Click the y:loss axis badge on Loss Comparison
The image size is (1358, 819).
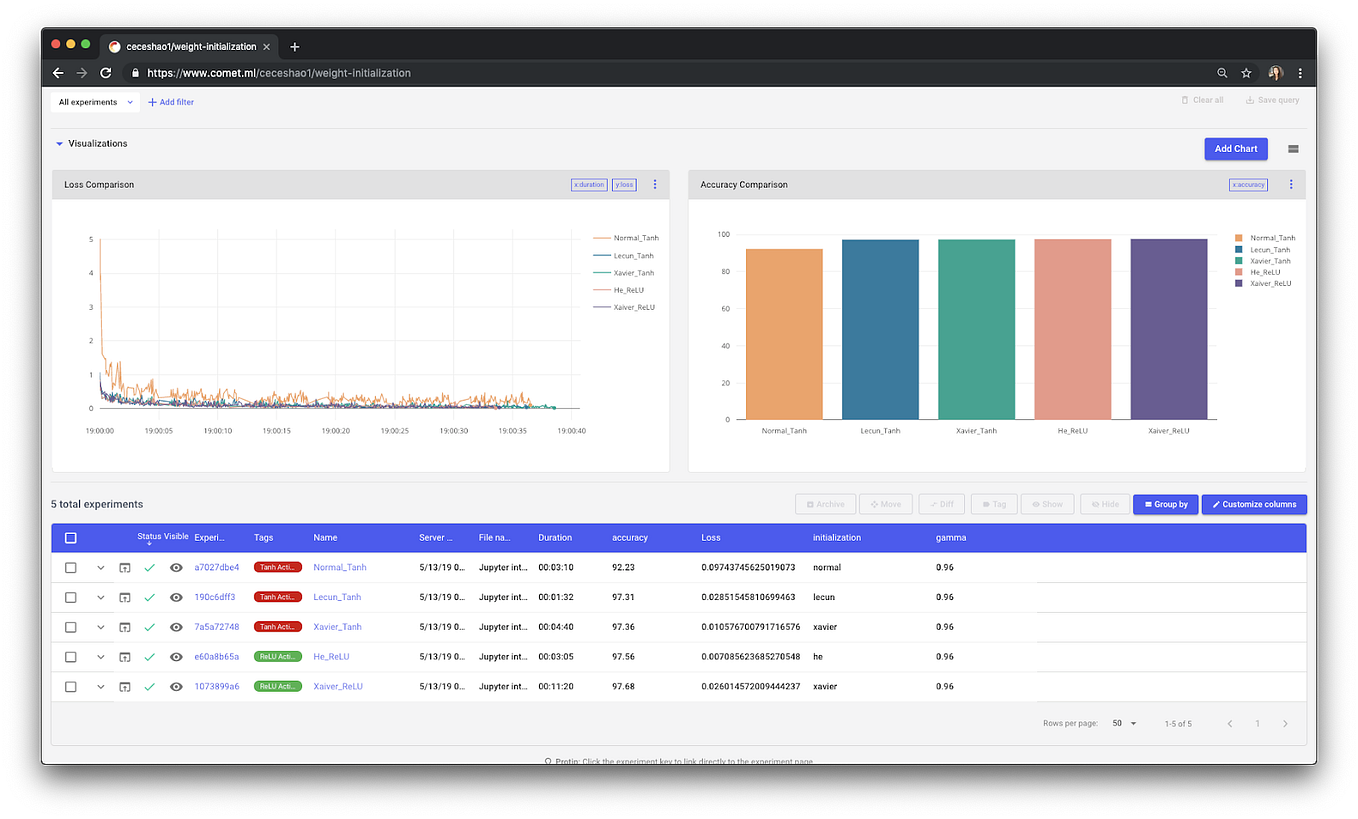624,184
